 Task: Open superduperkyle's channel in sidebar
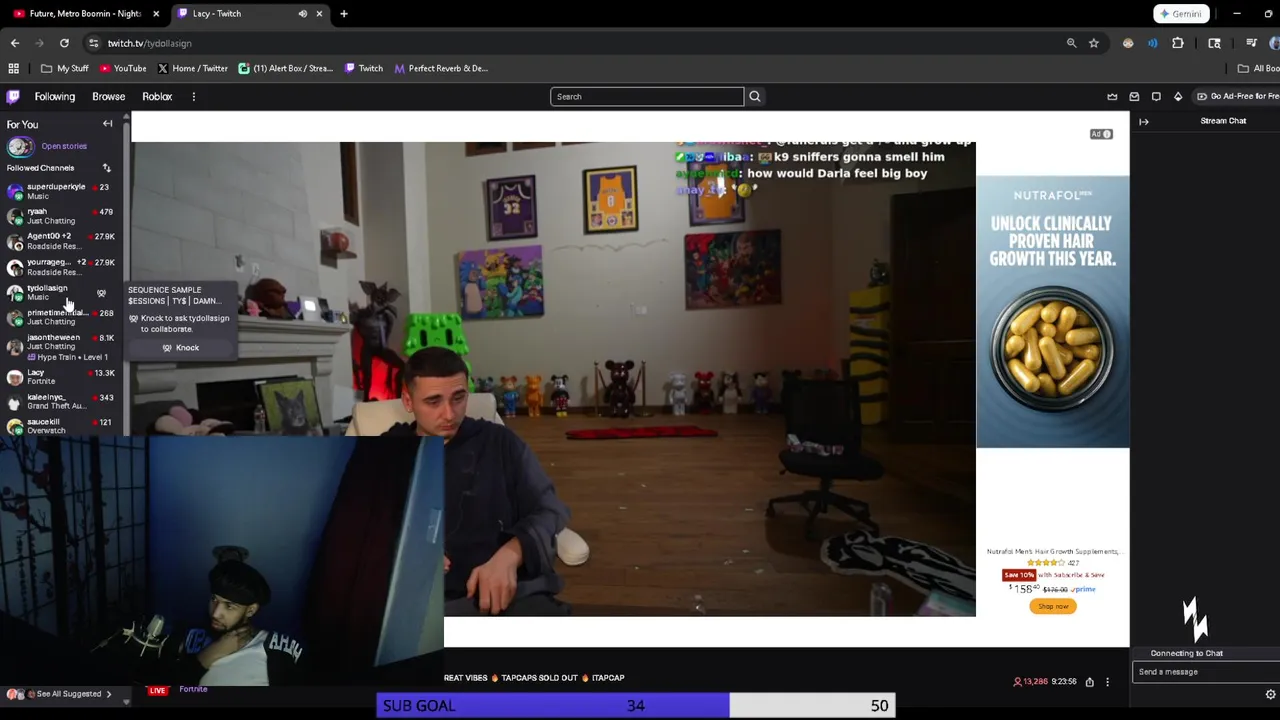(60, 191)
